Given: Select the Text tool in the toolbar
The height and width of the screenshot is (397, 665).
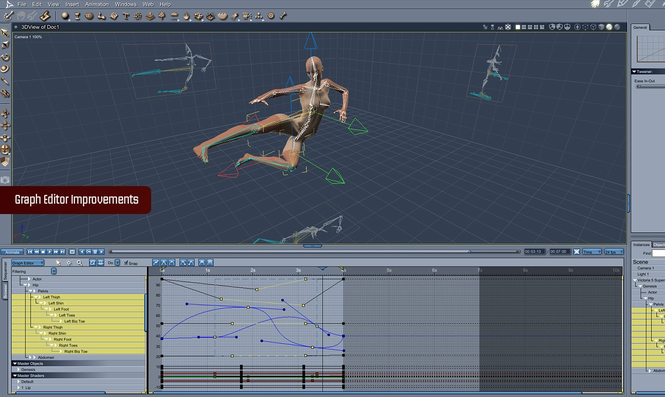Looking at the screenshot, I should point(126,16).
